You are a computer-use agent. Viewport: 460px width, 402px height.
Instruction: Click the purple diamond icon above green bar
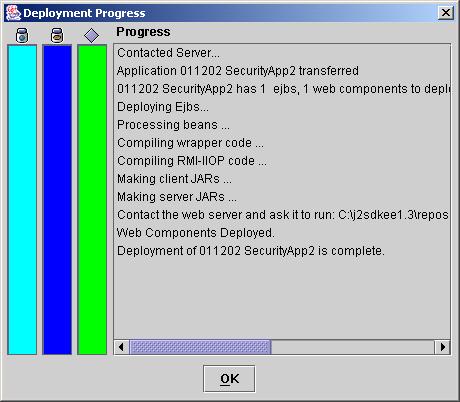(92, 35)
